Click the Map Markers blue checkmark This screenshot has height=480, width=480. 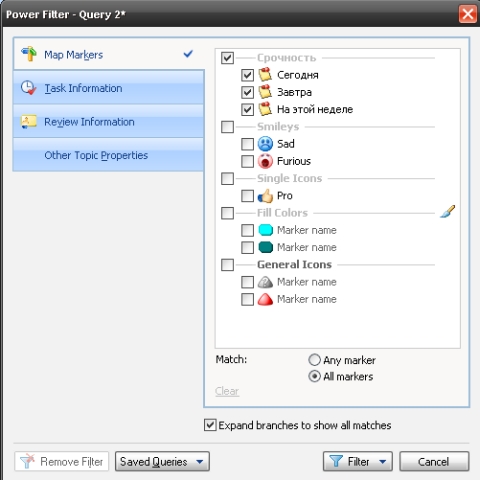coord(188,53)
